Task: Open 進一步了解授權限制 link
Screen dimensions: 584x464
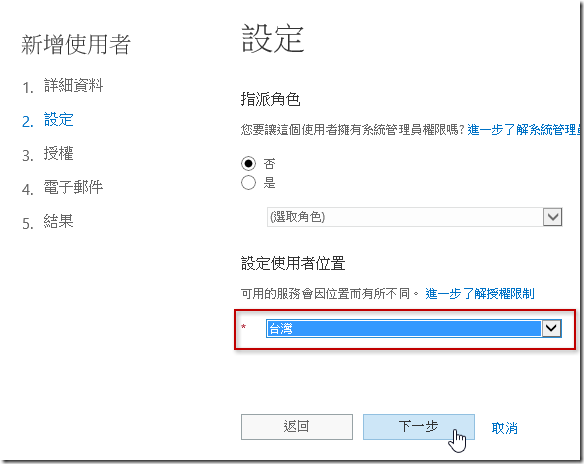Action: click(x=480, y=294)
